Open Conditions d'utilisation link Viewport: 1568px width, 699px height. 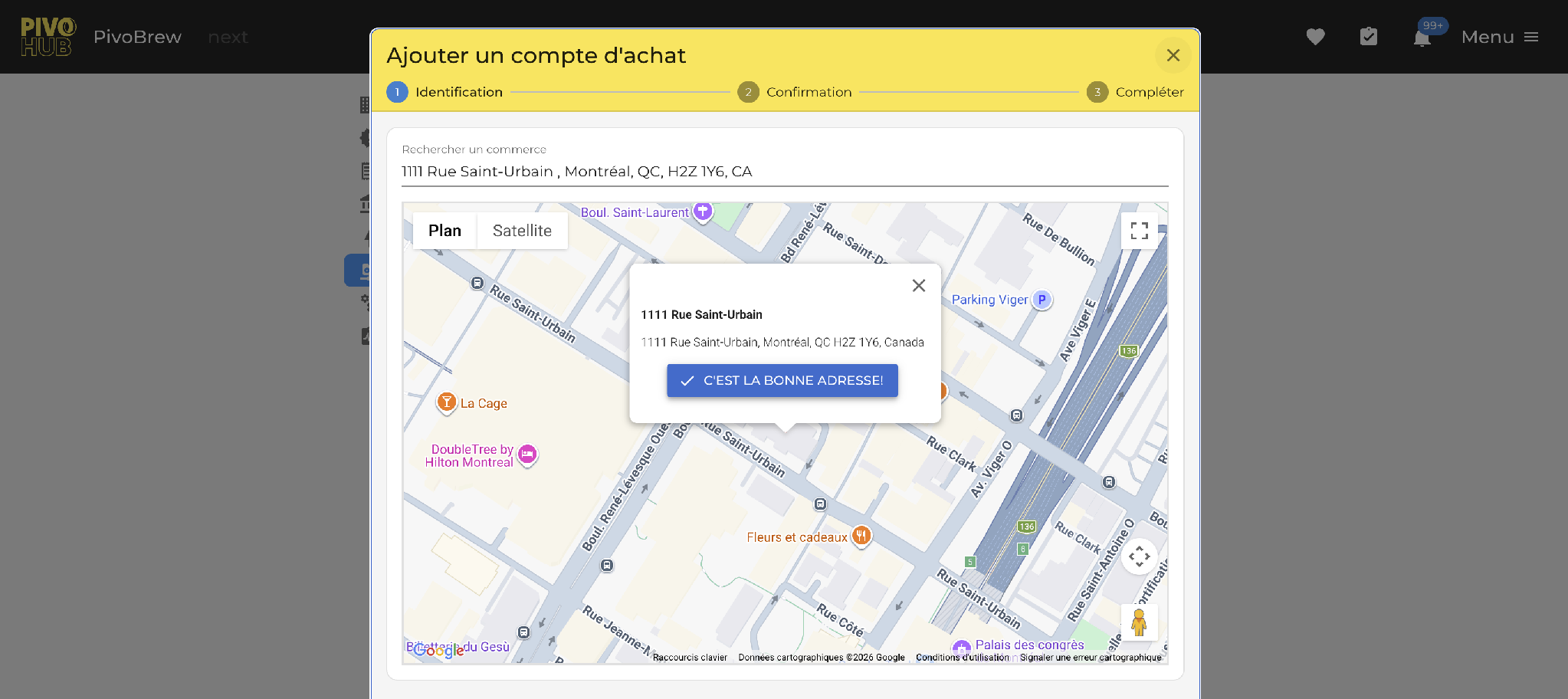tap(962, 658)
